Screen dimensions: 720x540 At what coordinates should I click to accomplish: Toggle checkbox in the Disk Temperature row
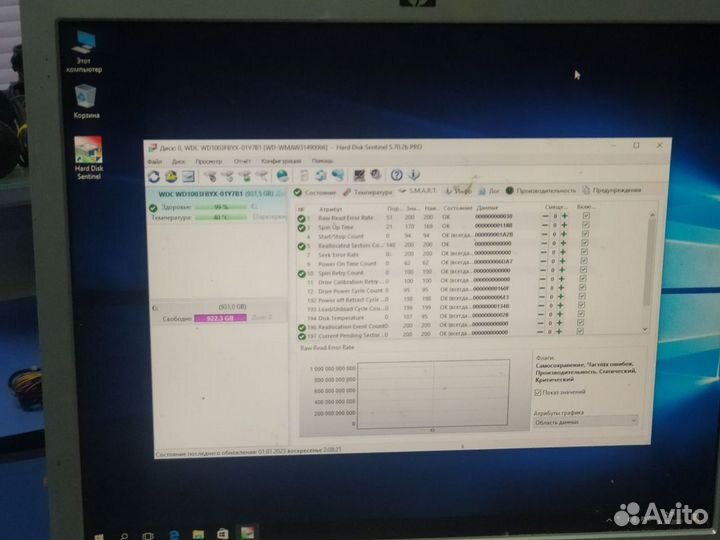click(x=581, y=314)
